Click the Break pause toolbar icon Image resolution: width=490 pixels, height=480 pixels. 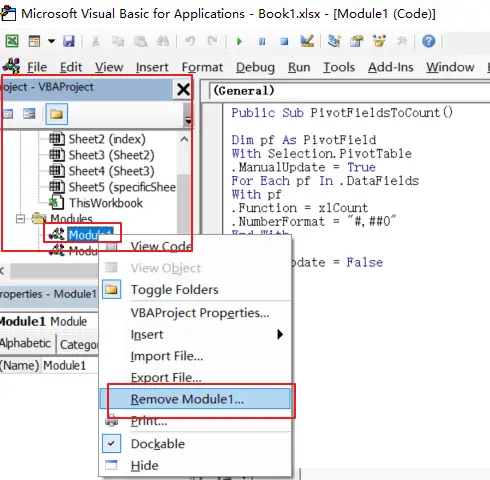tap(262, 41)
